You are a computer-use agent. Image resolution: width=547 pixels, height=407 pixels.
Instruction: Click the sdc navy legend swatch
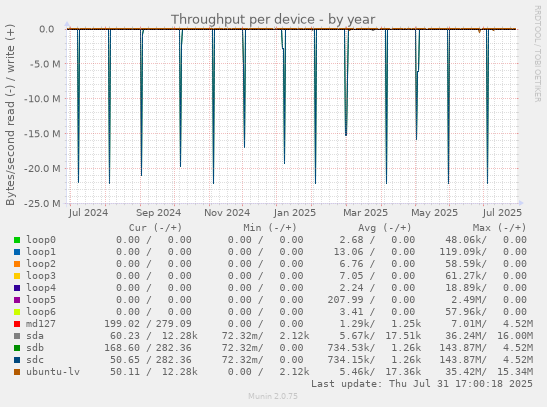tap(17, 360)
